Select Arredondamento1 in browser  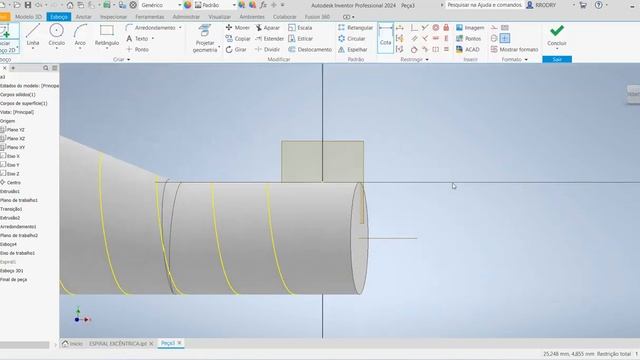[x=18, y=227]
